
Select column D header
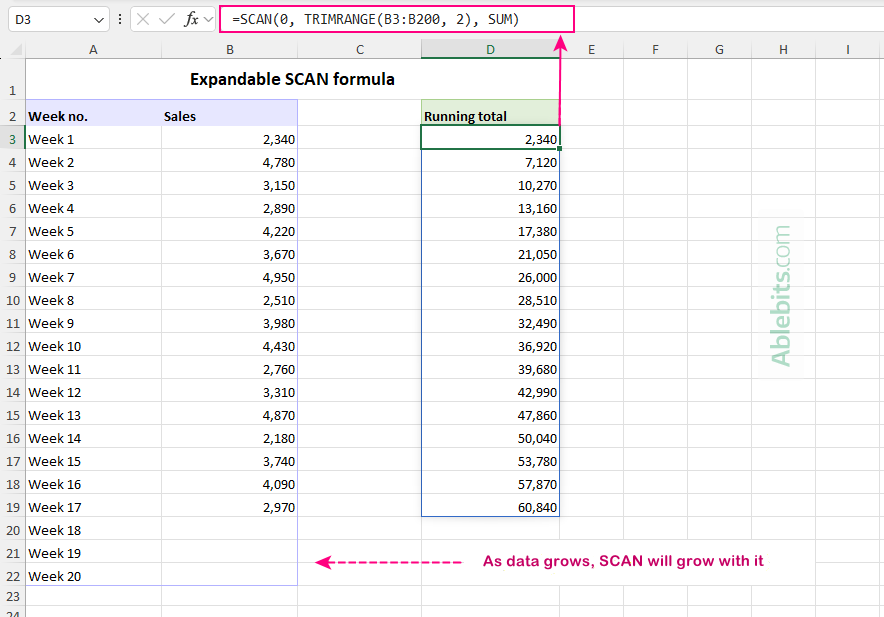click(490, 50)
